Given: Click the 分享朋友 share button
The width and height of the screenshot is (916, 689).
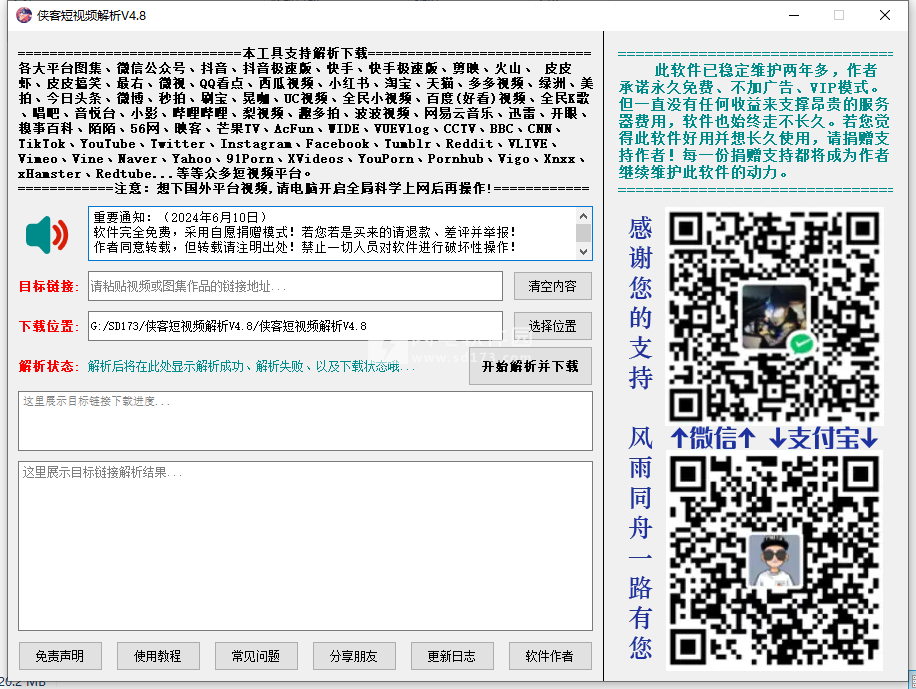Looking at the screenshot, I should click(x=354, y=656).
